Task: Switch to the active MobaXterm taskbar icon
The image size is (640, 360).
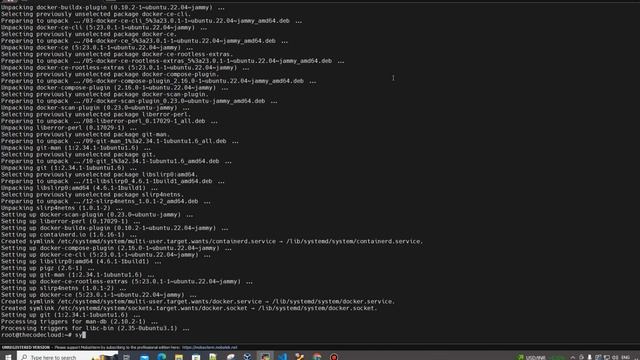Action: [265, 356]
